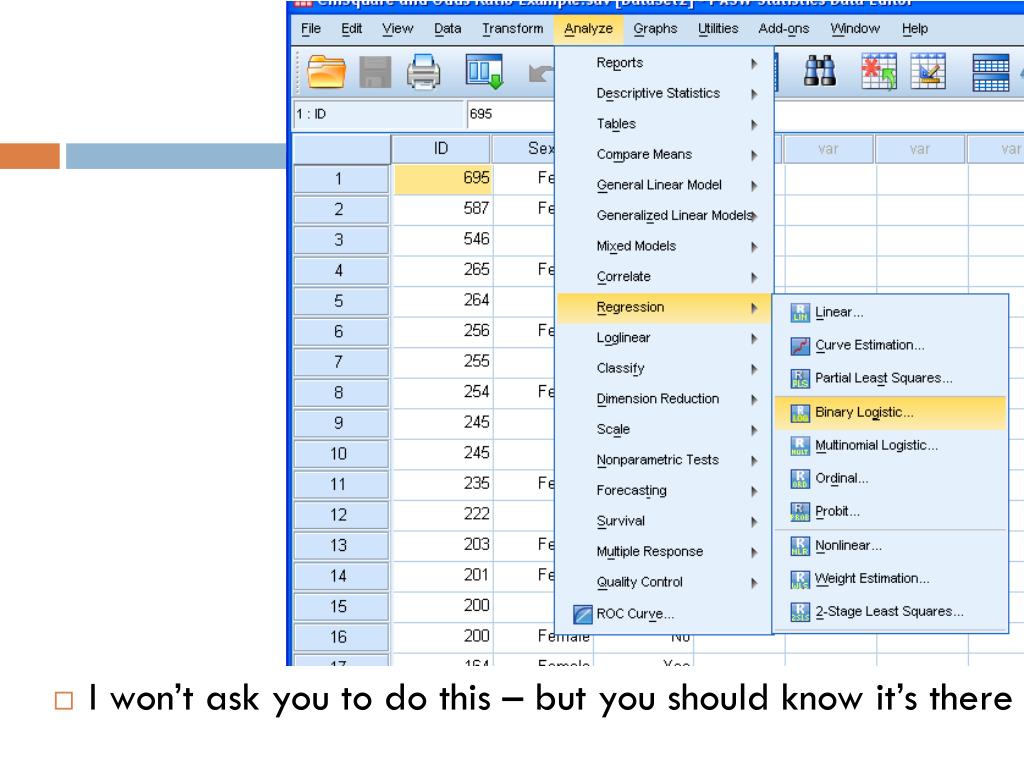Viewport: 1024px width, 768px height.
Task: Open the Window menu
Action: [x=855, y=29]
